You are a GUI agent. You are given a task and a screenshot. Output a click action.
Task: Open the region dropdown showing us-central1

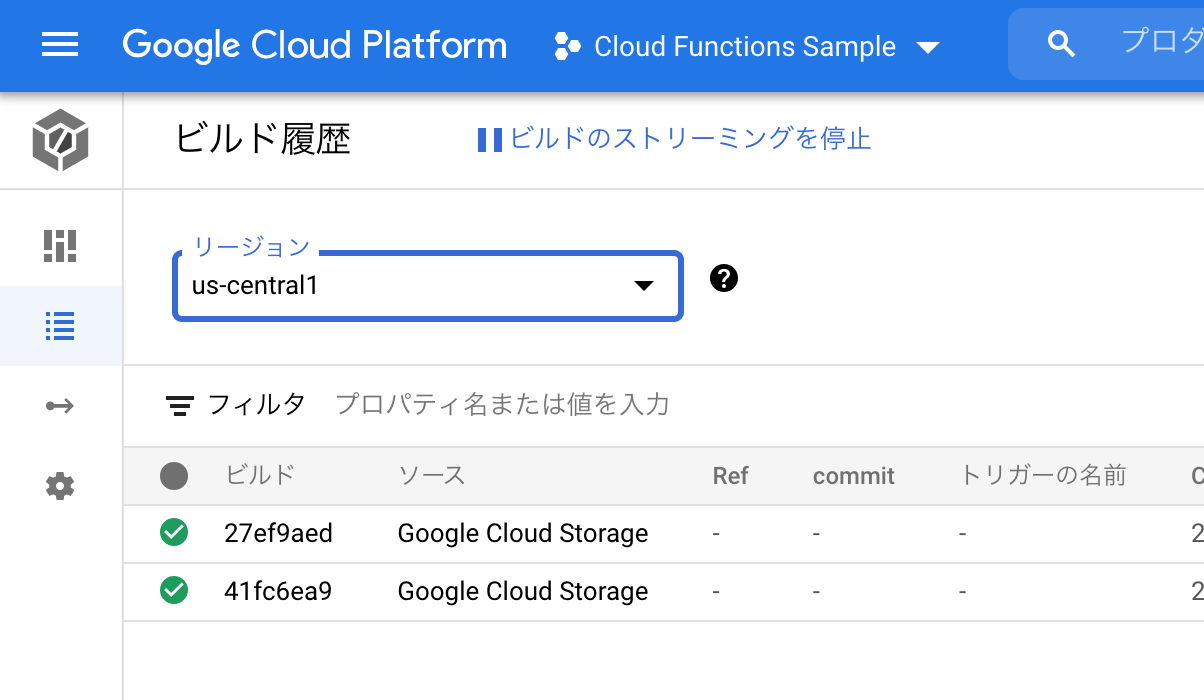(428, 286)
